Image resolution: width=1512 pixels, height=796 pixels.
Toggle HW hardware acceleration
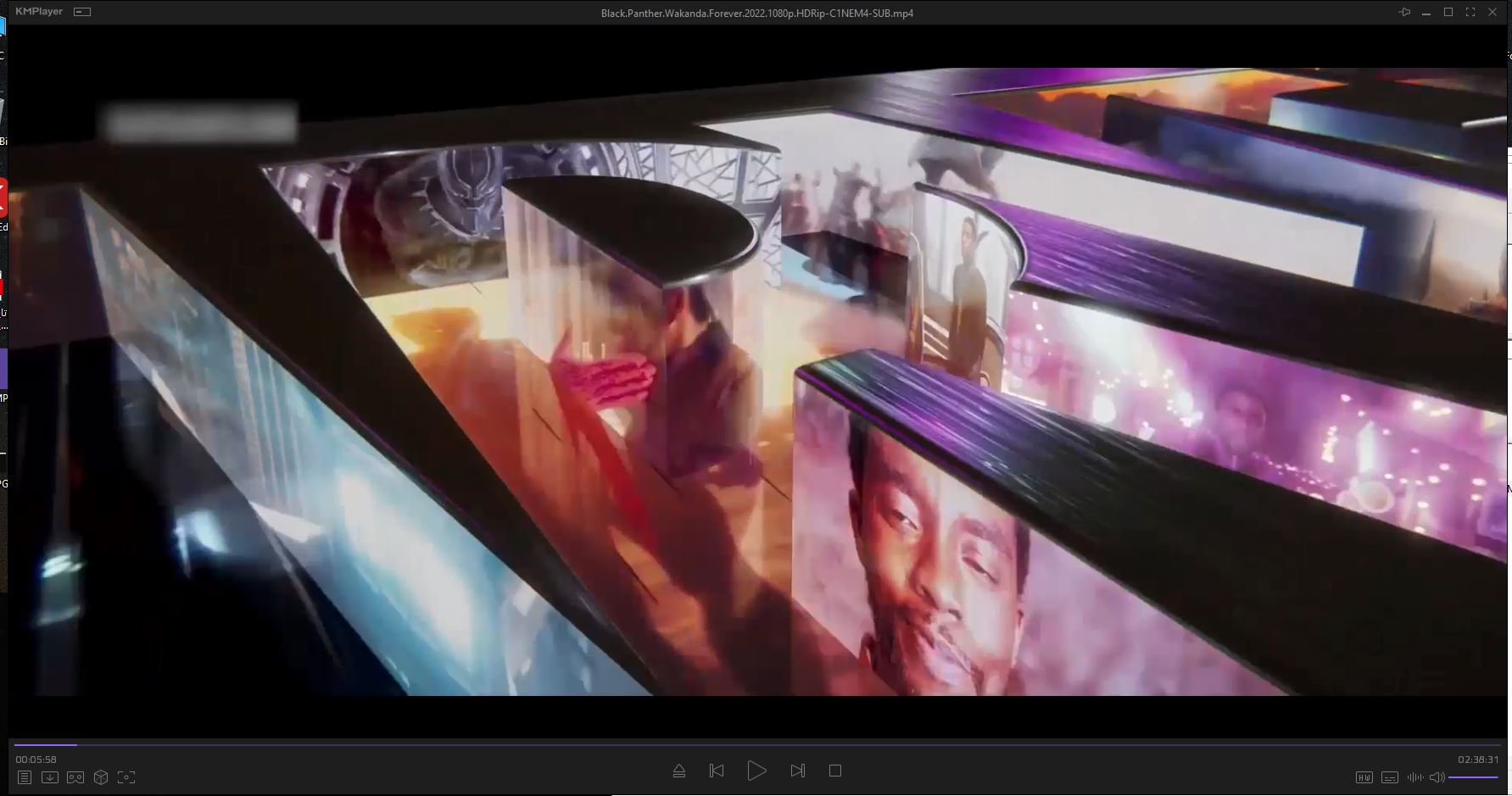click(x=1364, y=777)
